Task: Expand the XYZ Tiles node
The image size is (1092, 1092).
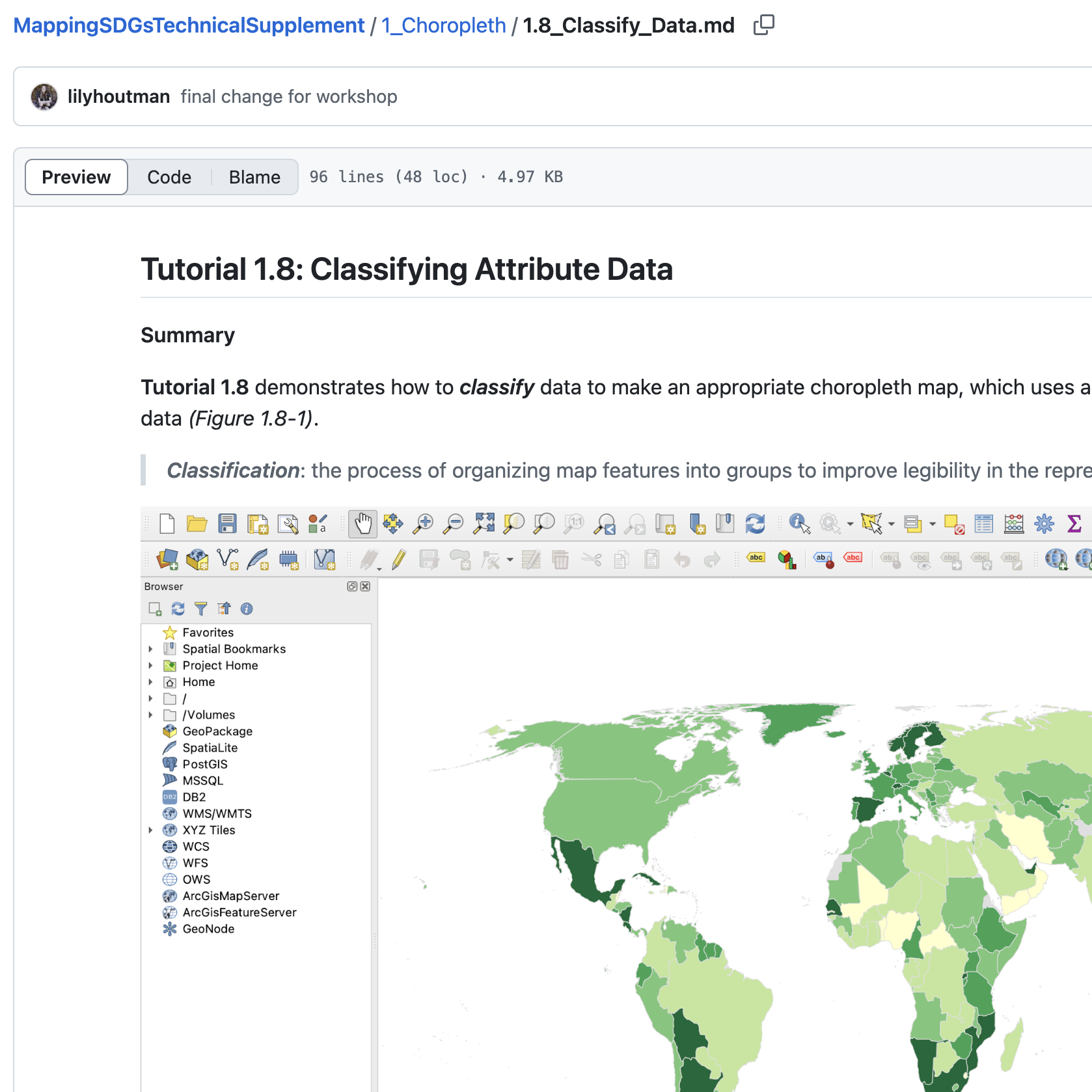Action: coord(150,830)
